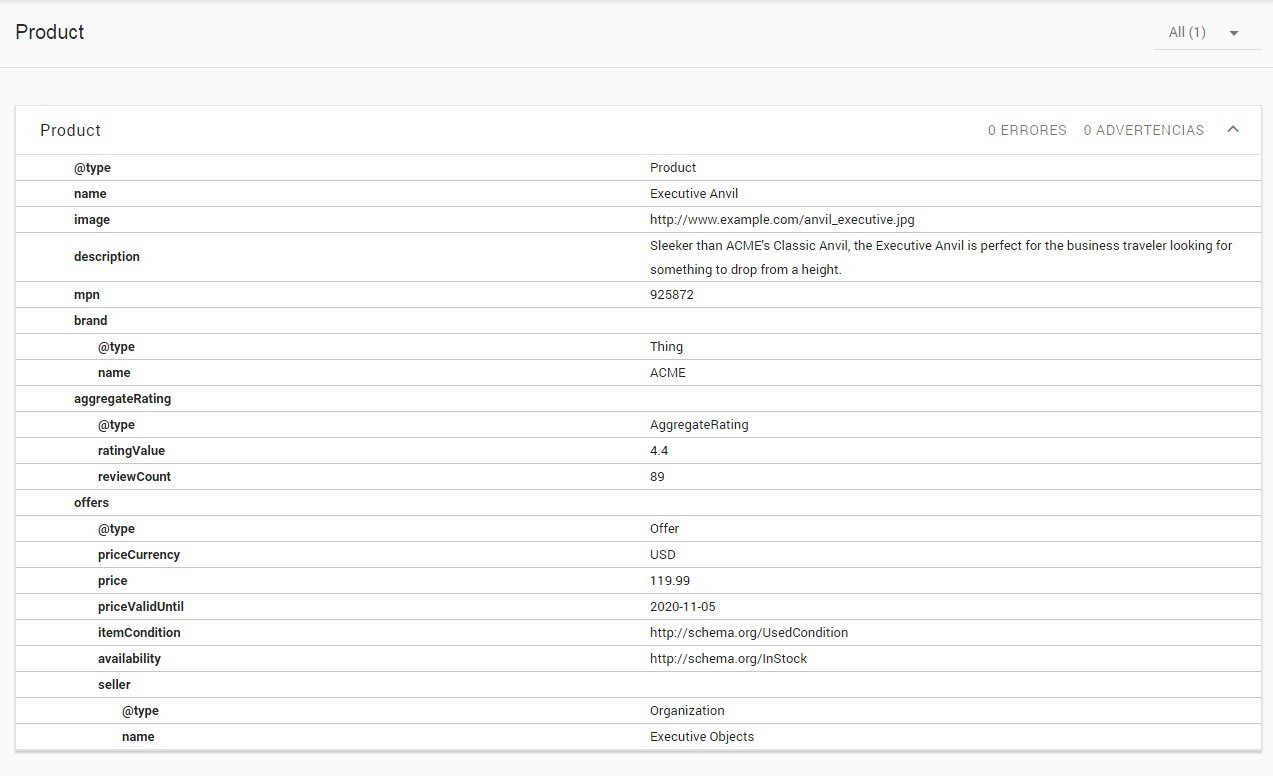Click the aggregateRating row label
Viewport: 1273px width, 776px height.
[x=122, y=399]
